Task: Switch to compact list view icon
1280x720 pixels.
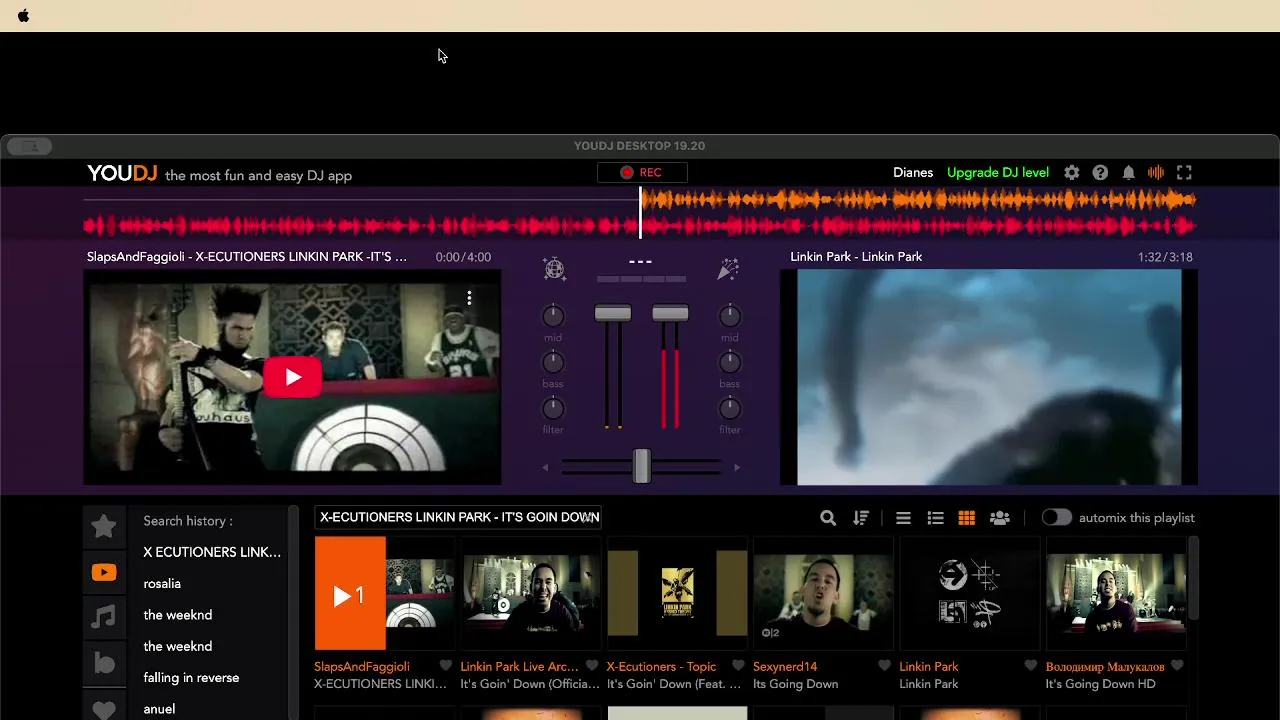Action: click(x=903, y=518)
